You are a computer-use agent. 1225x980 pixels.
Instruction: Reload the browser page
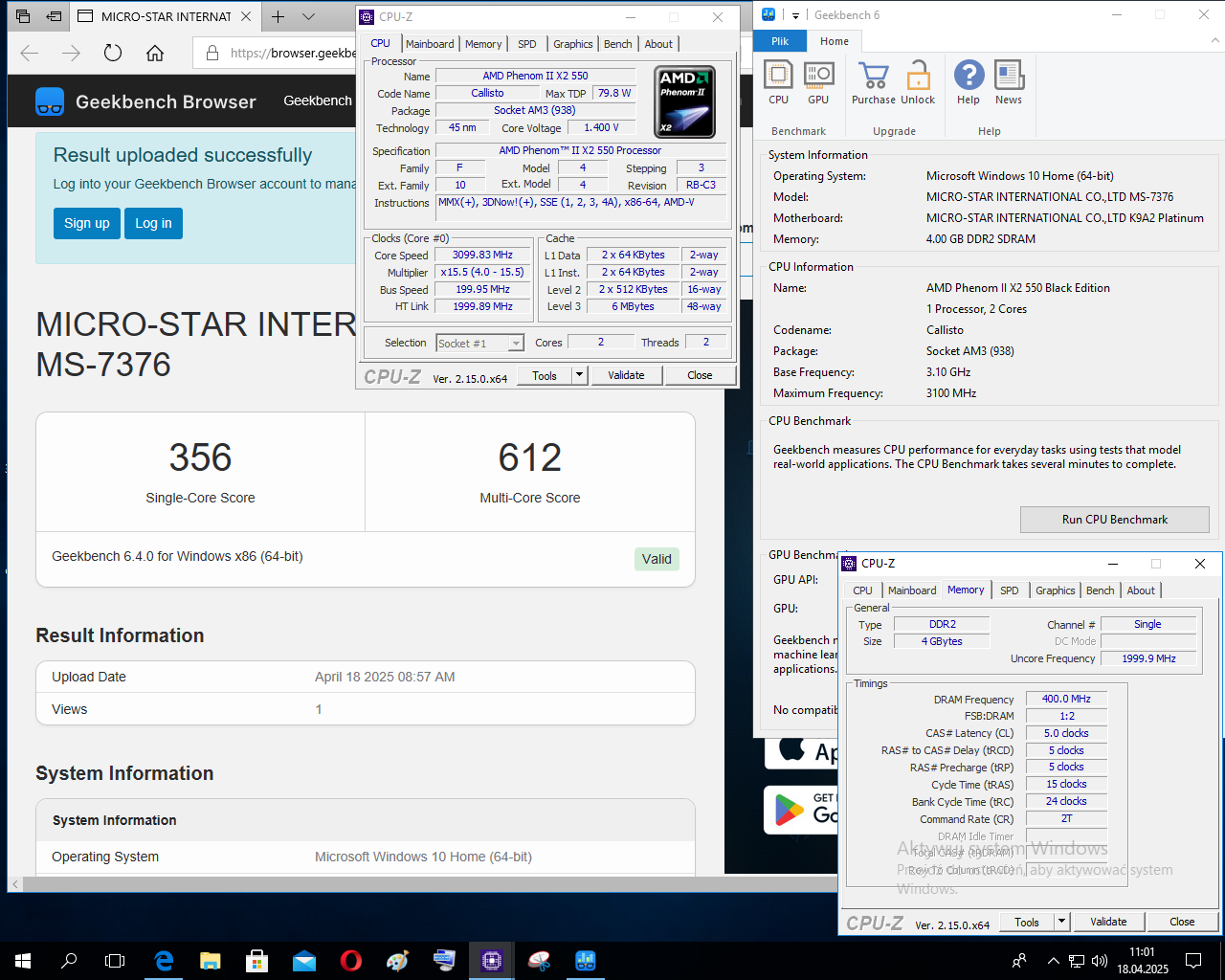pyautogui.click(x=113, y=53)
